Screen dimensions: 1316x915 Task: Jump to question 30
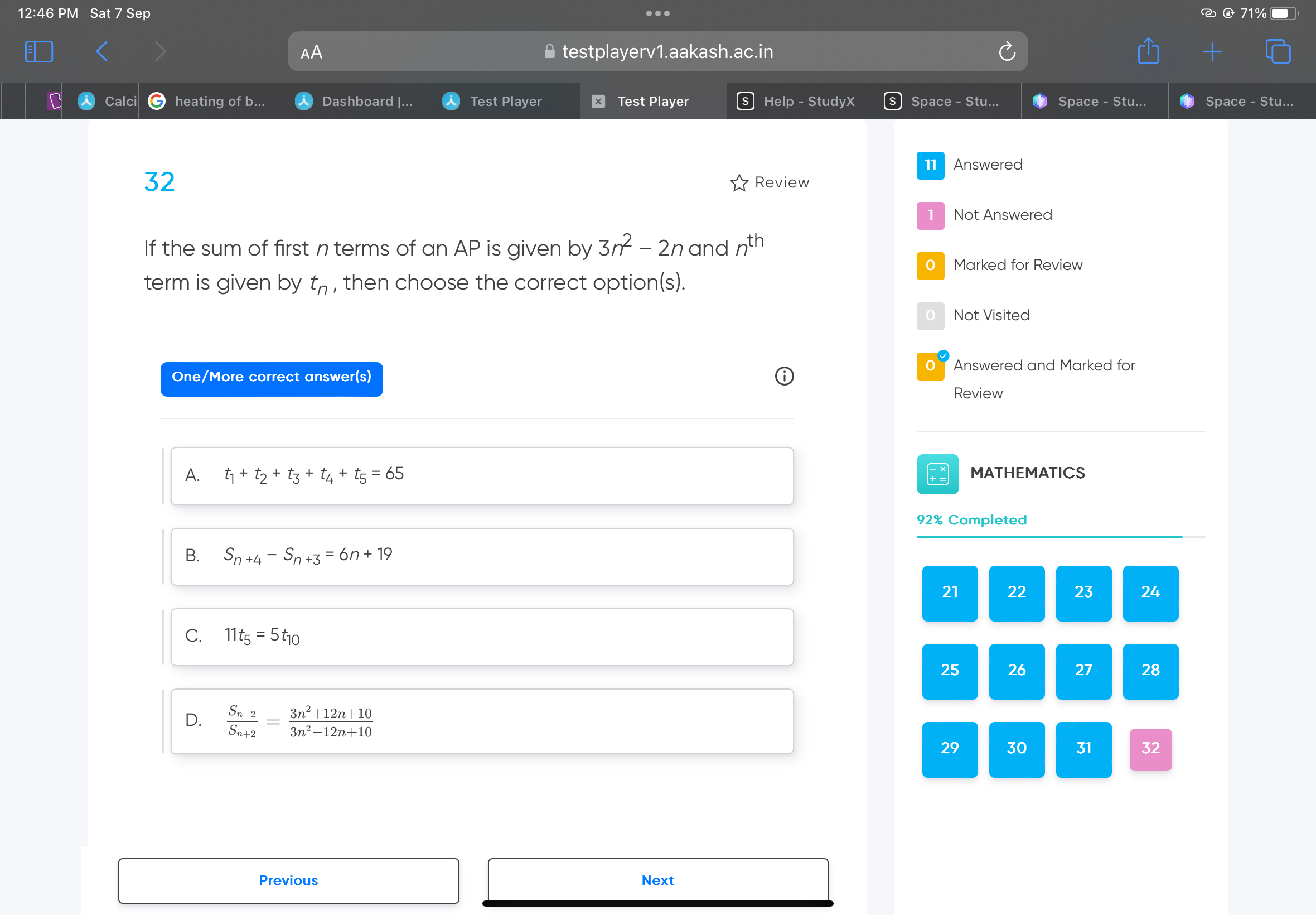pyautogui.click(x=1017, y=749)
